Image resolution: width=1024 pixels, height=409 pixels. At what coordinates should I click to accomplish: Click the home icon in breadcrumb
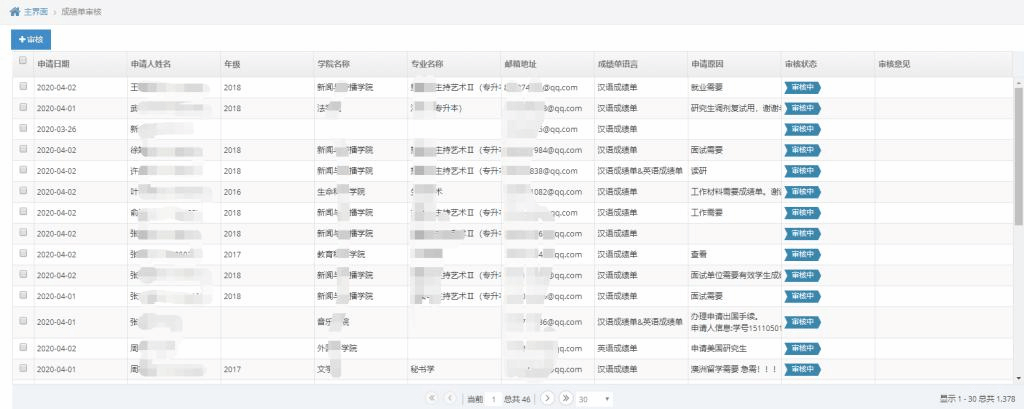click(14, 11)
